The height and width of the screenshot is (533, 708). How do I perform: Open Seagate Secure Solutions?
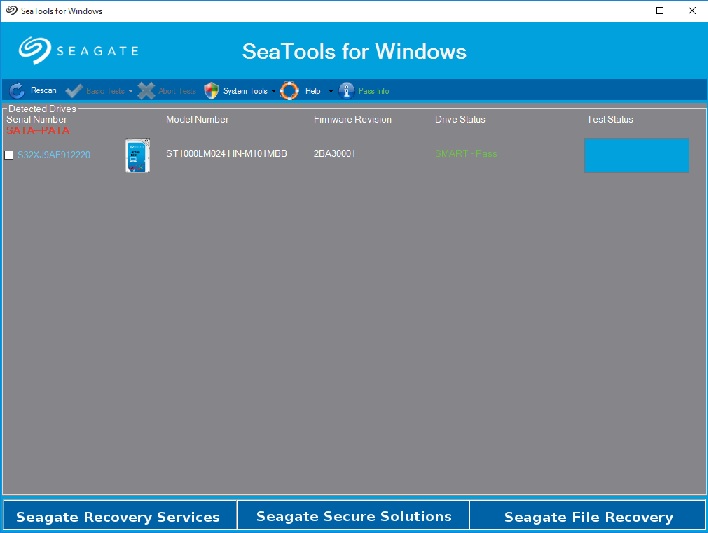(x=354, y=515)
